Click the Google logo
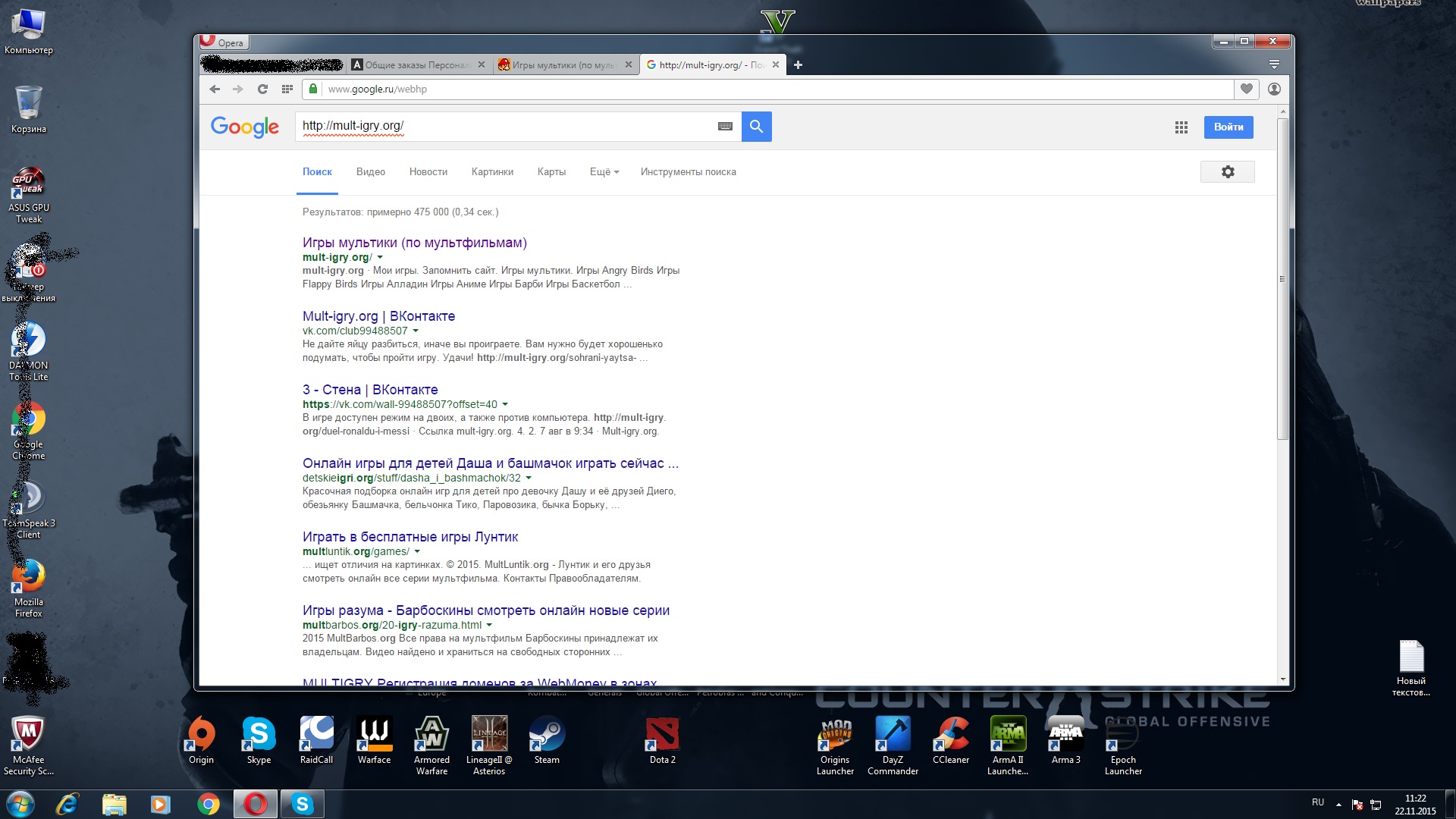Image resolution: width=1456 pixels, height=819 pixels. click(245, 127)
